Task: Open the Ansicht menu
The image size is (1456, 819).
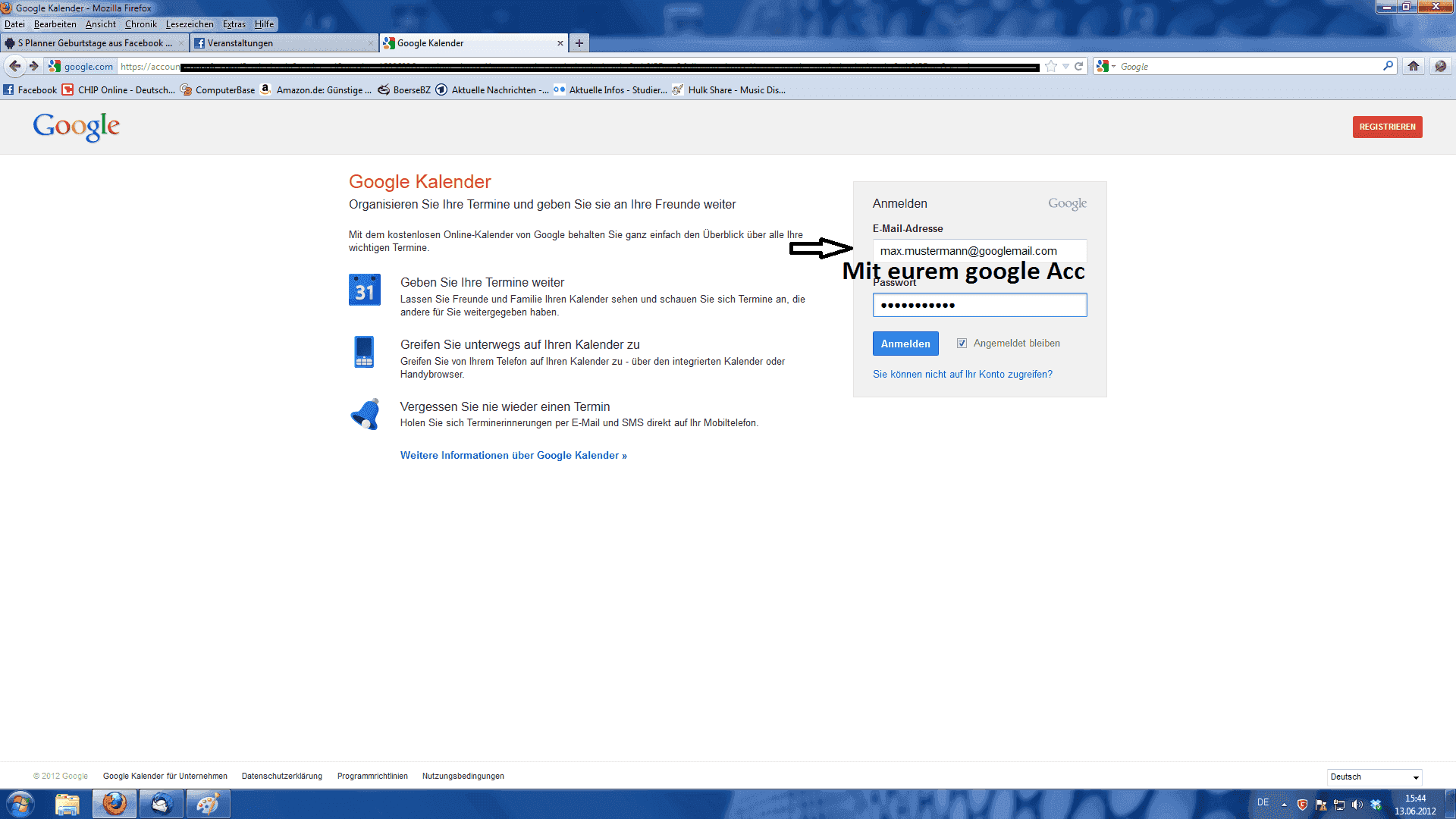Action: [x=101, y=24]
